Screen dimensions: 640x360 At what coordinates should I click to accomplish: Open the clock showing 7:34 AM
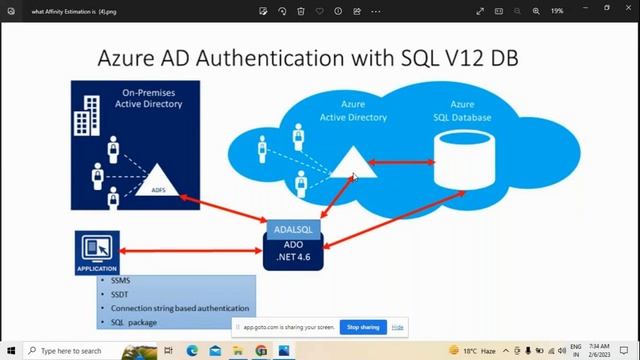pyautogui.click(x=599, y=351)
